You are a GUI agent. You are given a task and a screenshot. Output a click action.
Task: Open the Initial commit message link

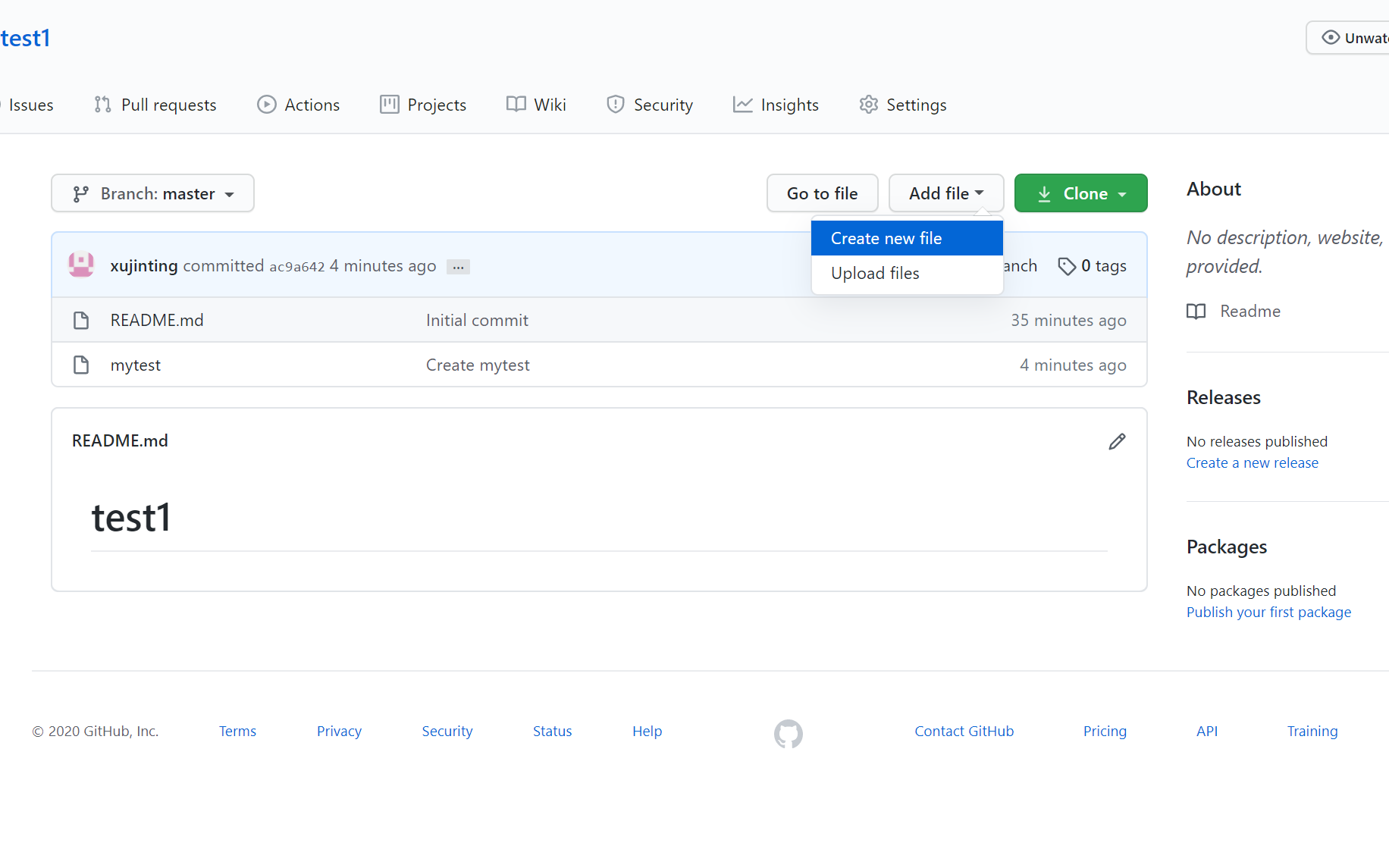point(477,320)
